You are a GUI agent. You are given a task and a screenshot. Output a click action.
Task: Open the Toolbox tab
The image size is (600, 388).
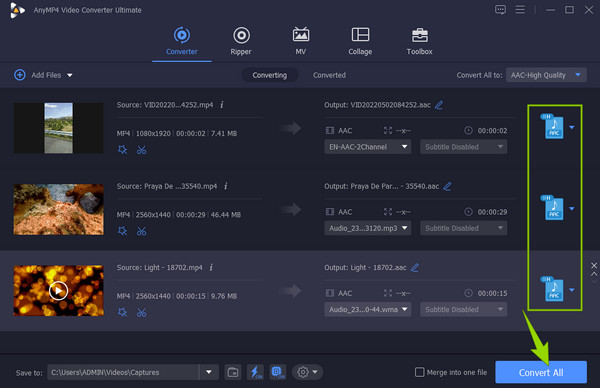tap(419, 41)
